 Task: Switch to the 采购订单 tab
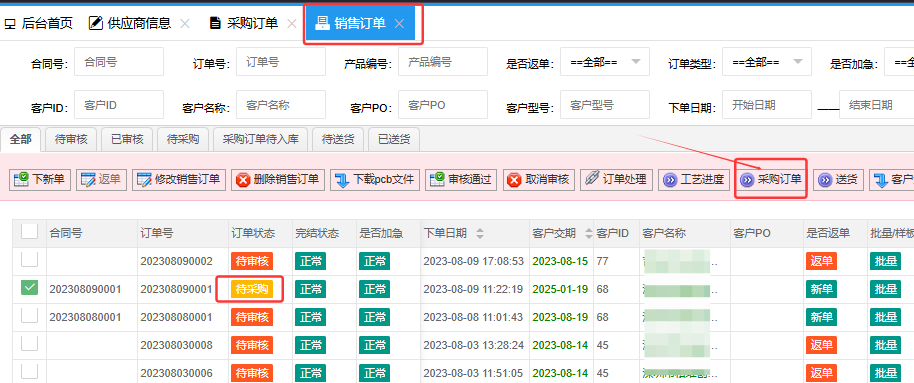244,23
